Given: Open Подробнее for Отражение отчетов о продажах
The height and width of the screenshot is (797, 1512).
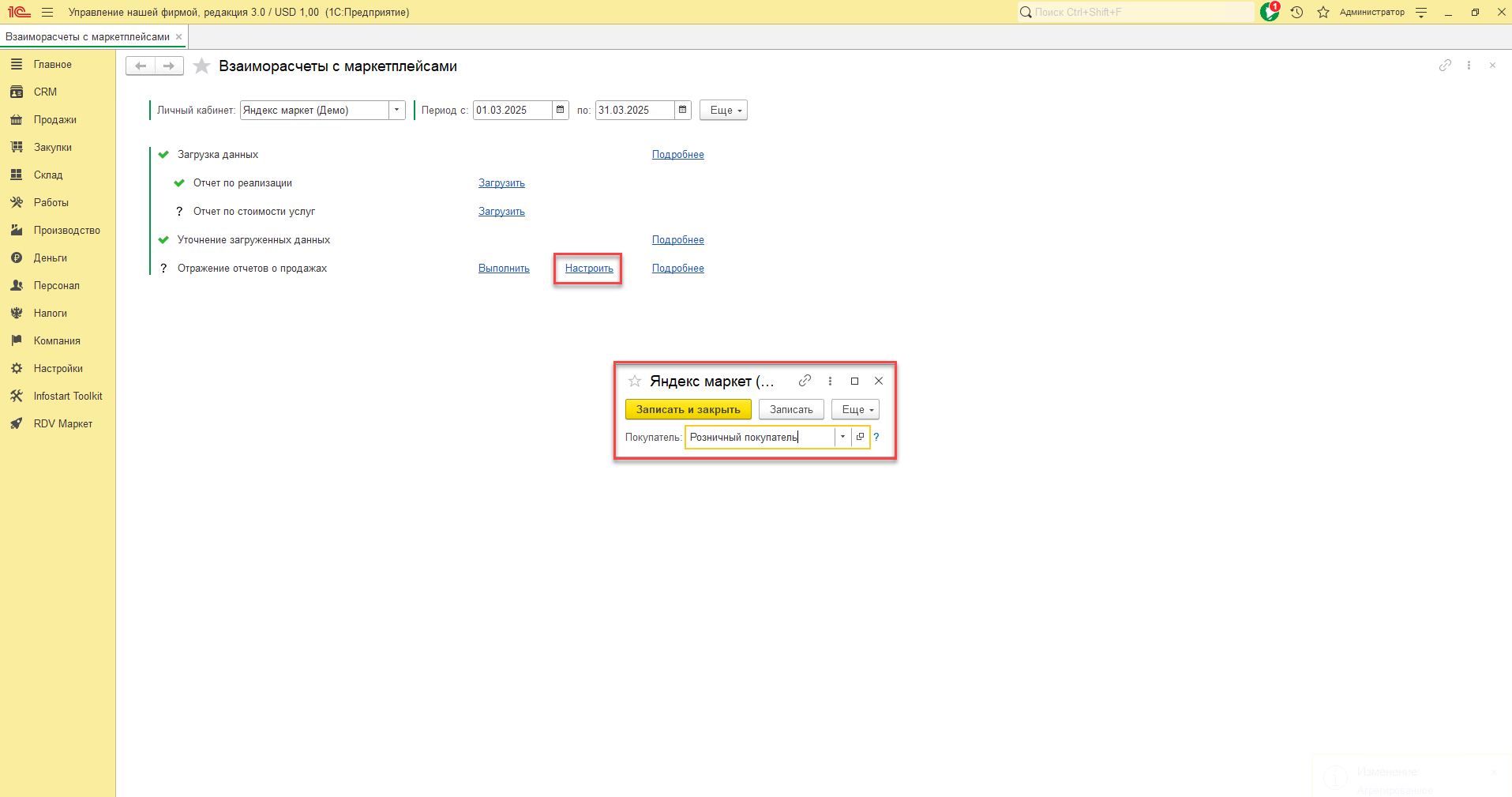Looking at the screenshot, I should click(678, 269).
